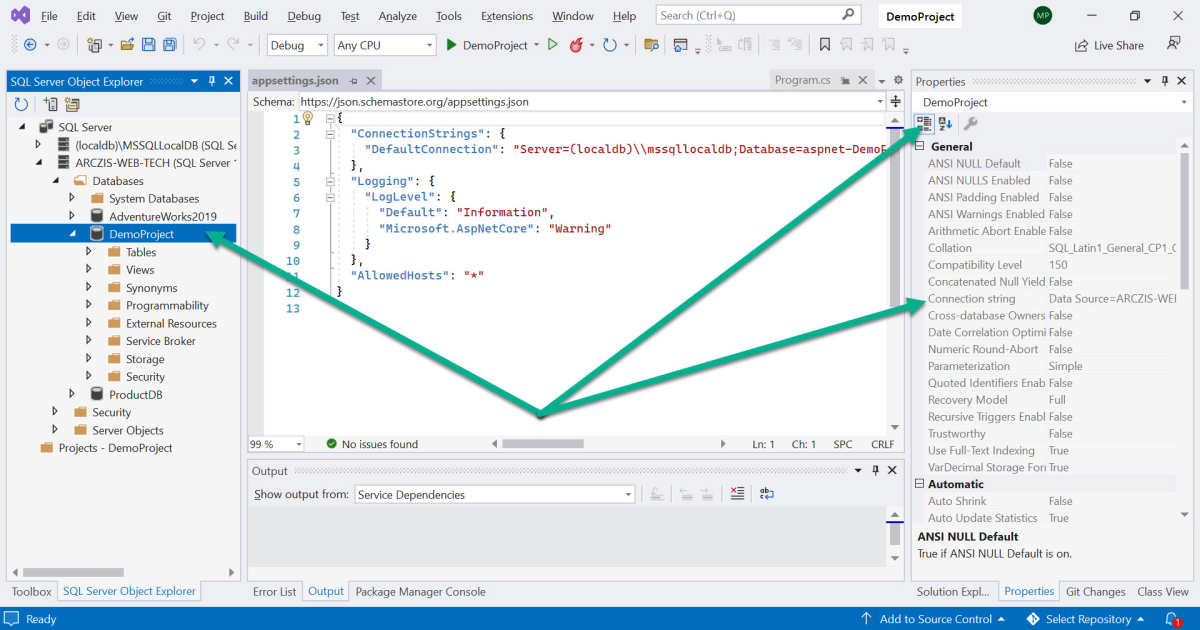Click the Find in Files folder icon

click(651, 45)
